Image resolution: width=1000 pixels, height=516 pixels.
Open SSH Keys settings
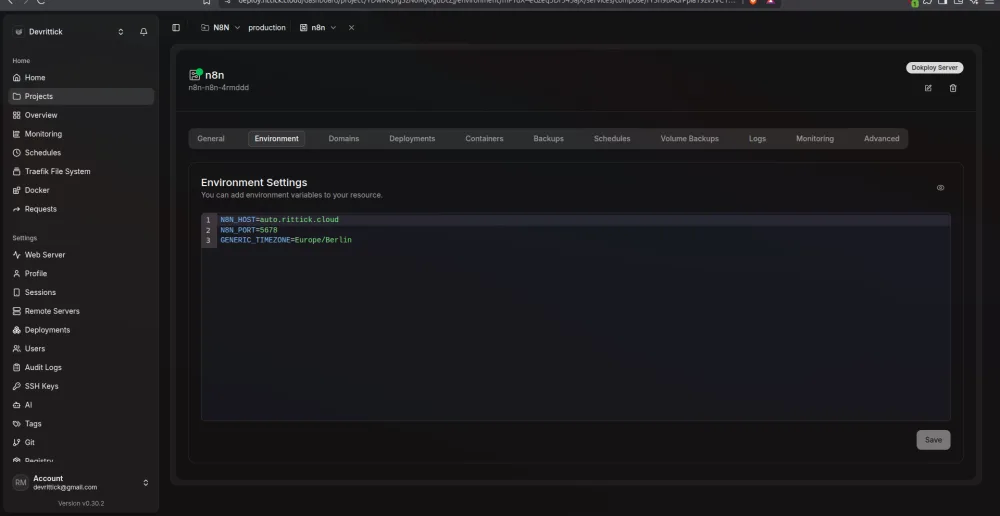coord(81,387)
